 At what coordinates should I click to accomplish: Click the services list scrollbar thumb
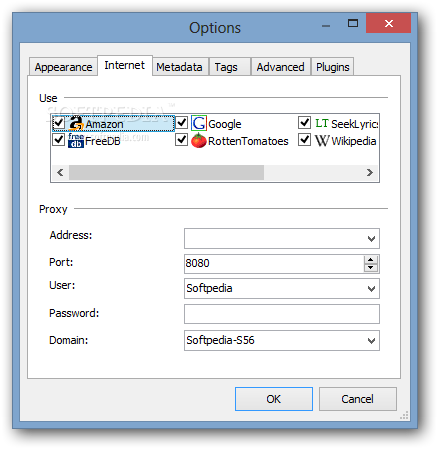166,173
